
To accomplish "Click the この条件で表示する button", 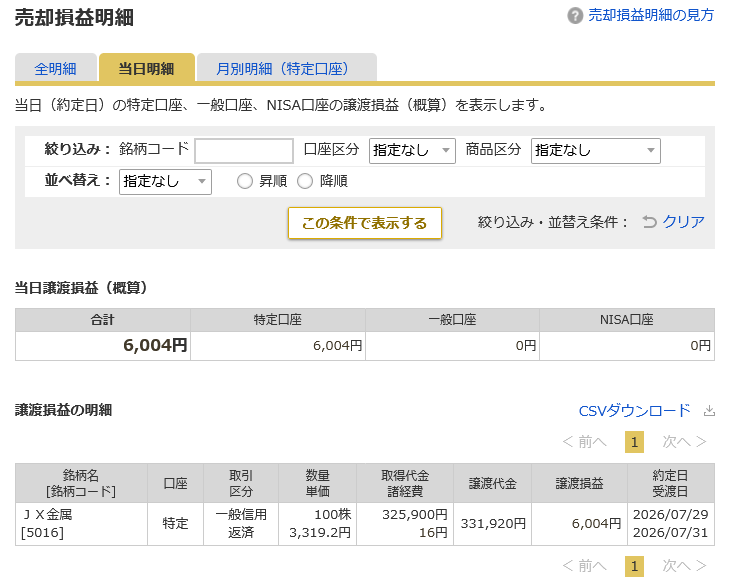I will [365, 223].
